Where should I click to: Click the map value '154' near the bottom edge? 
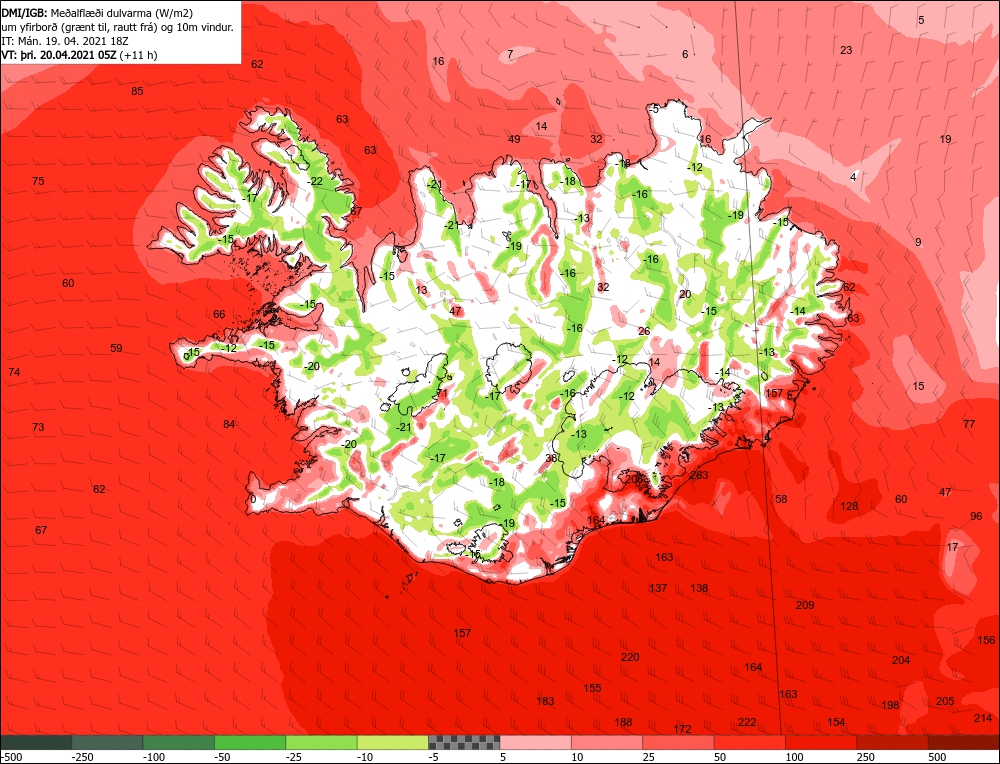(836, 722)
